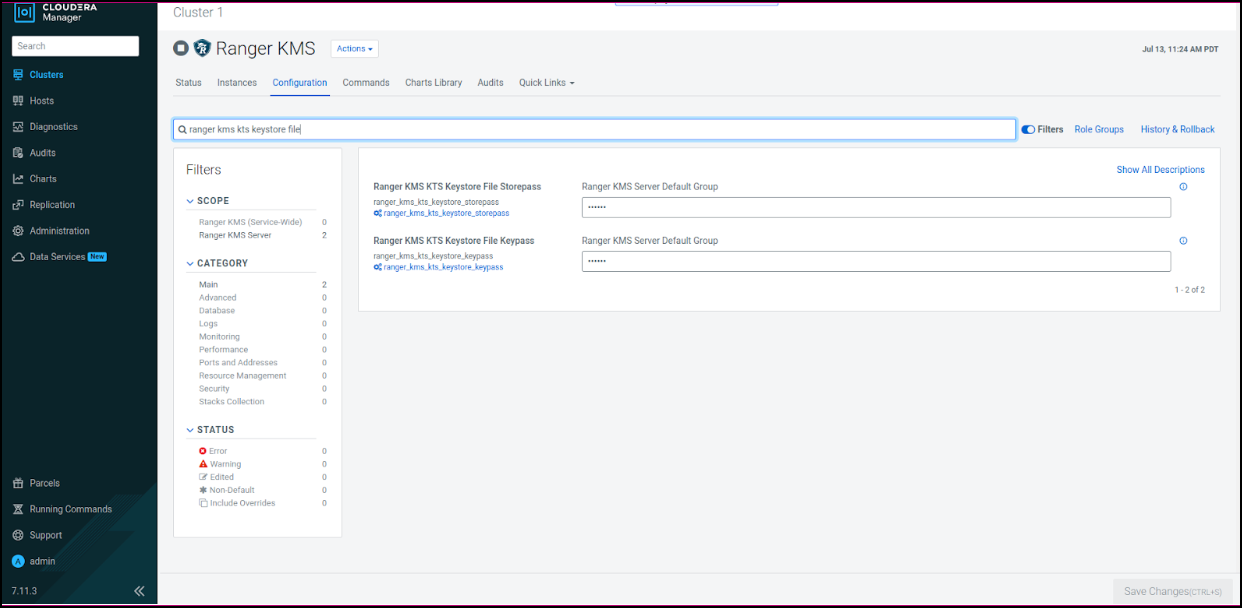
Task: Toggle the Include Overrides status filter
Action: coord(203,503)
